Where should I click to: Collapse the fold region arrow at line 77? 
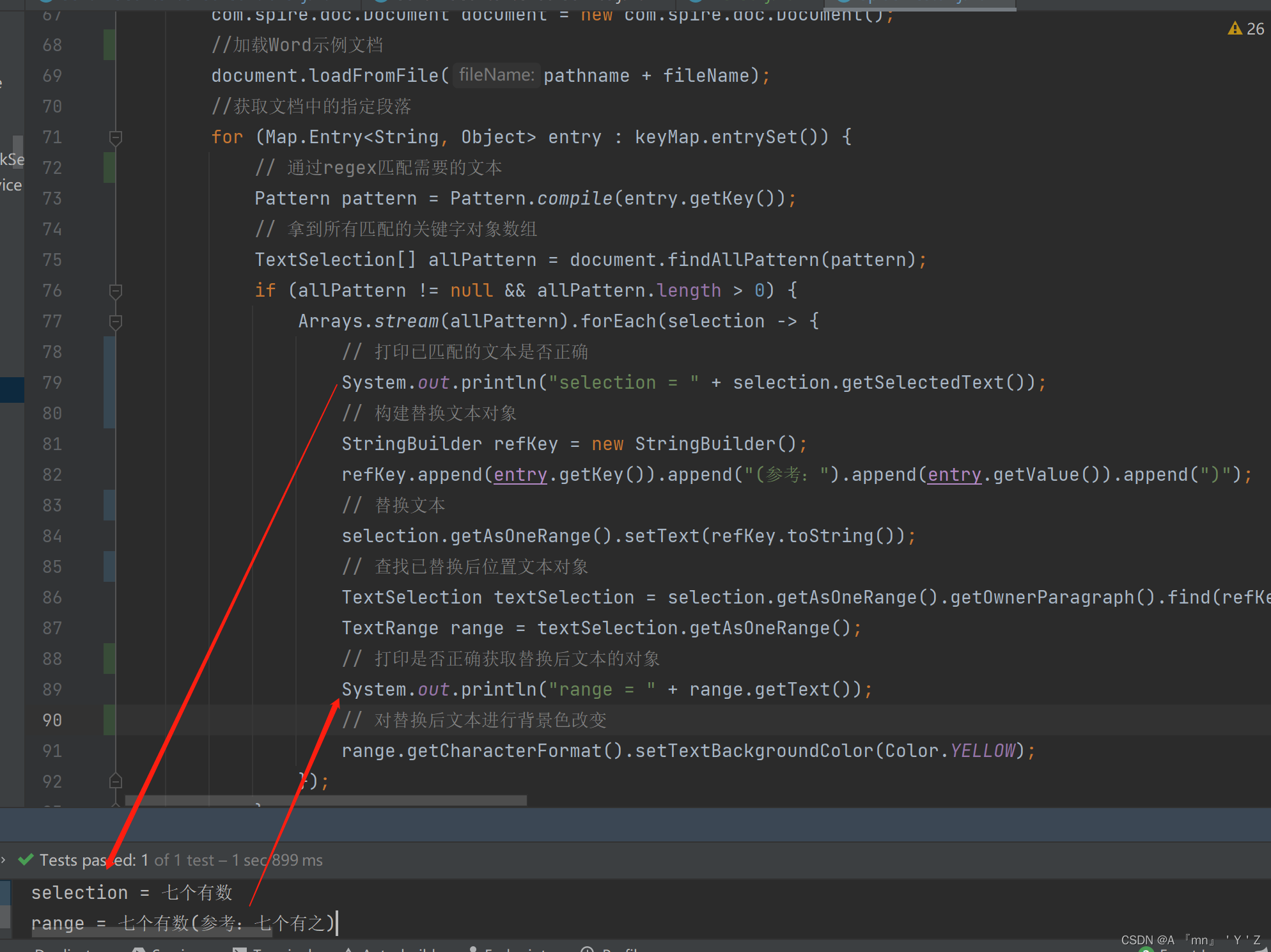click(116, 322)
